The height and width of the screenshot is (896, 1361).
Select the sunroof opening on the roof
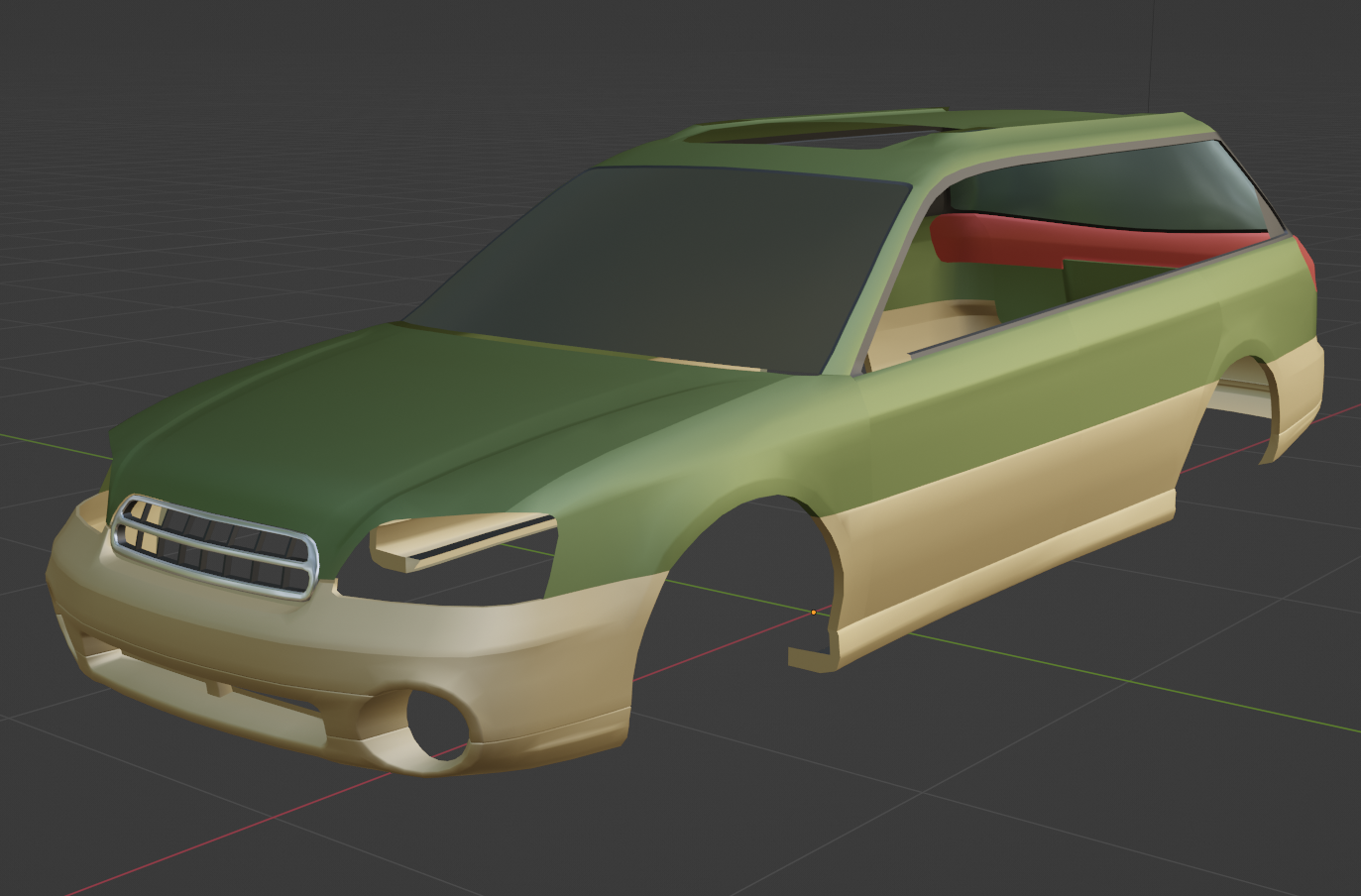(813, 133)
